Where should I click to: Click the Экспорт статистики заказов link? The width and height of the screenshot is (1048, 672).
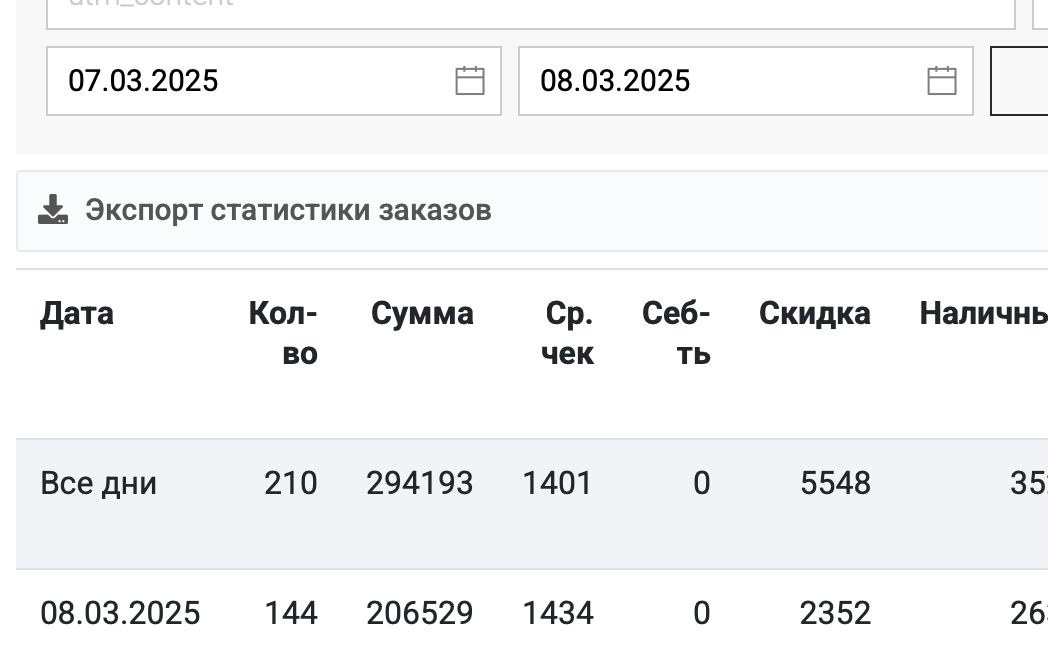coord(288,210)
